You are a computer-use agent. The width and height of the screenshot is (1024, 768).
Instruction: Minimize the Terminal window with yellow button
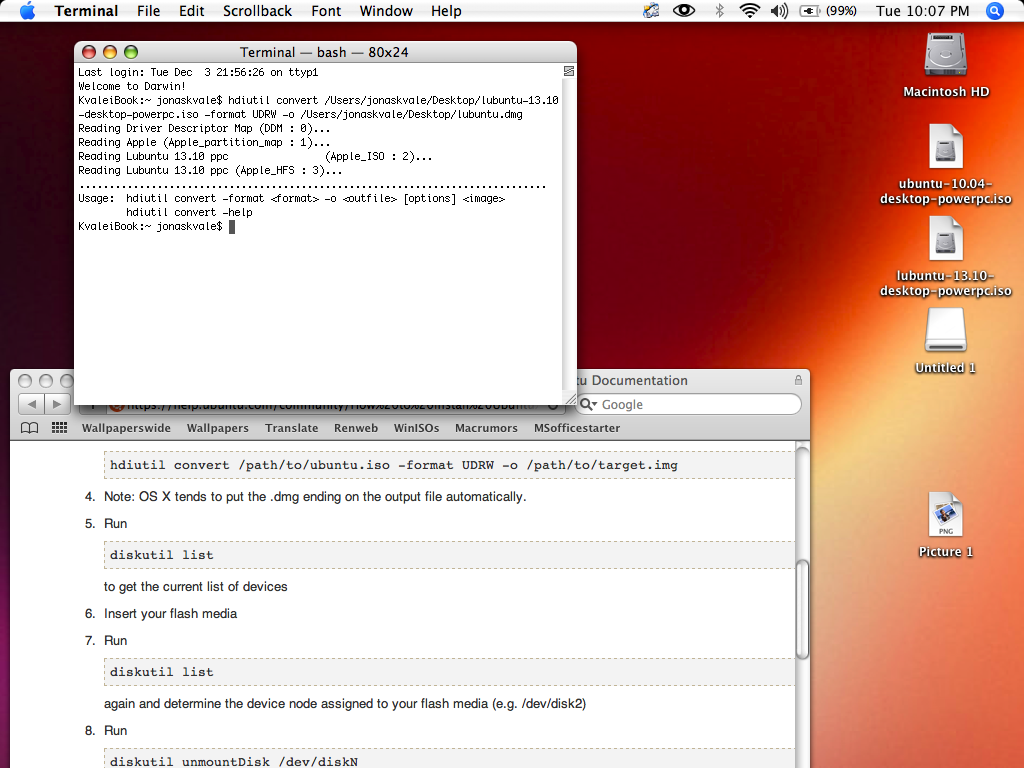click(x=110, y=52)
